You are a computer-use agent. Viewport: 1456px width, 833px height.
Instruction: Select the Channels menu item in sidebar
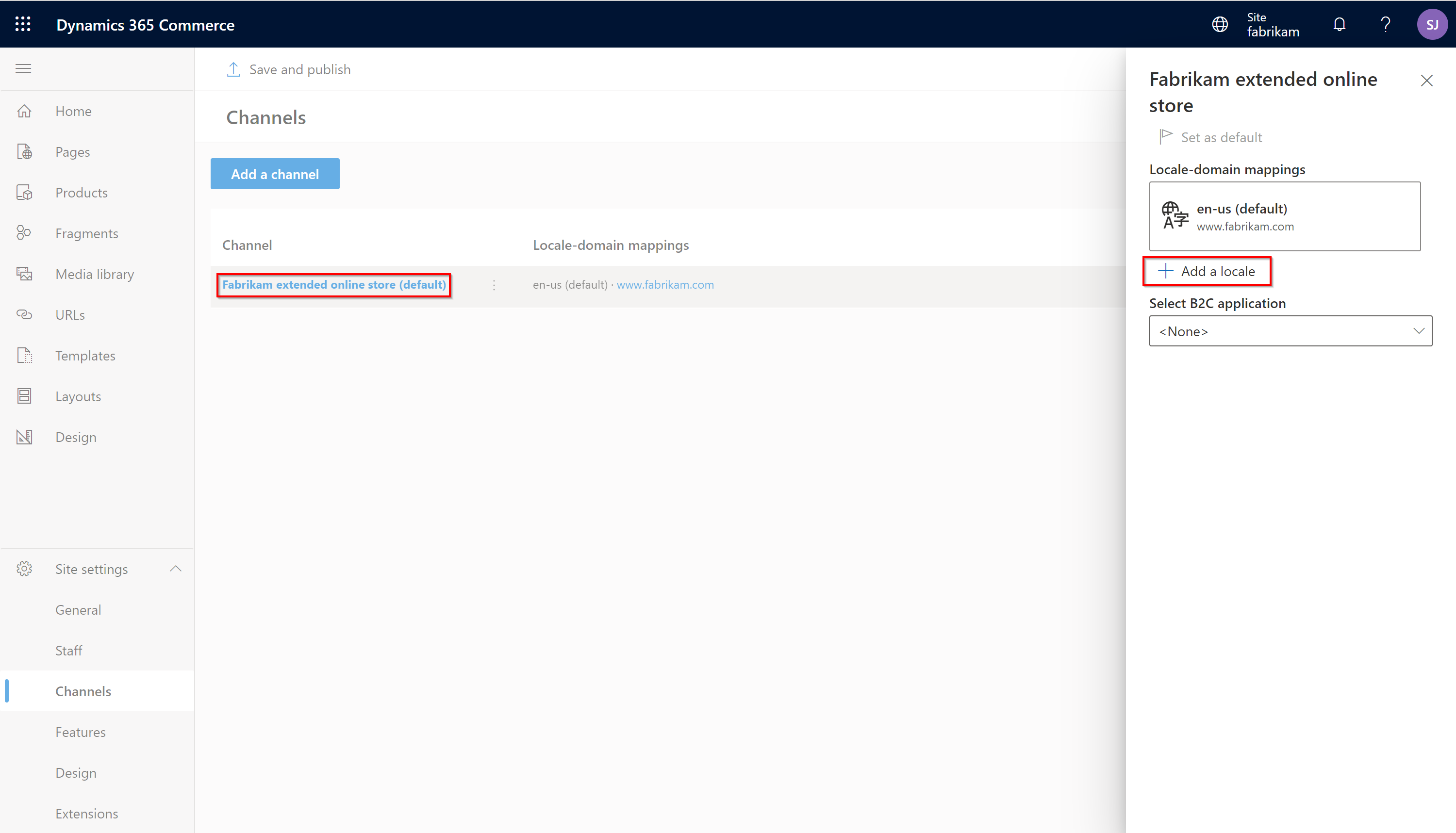(x=83, y=691)
